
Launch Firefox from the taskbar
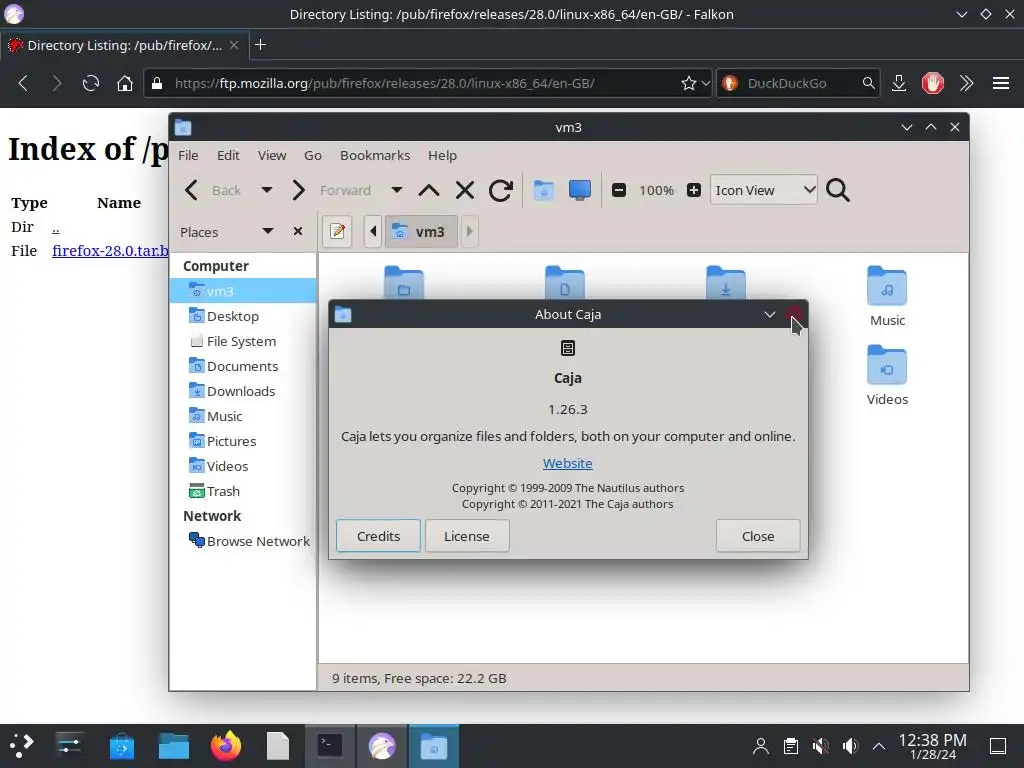point(225,745)
